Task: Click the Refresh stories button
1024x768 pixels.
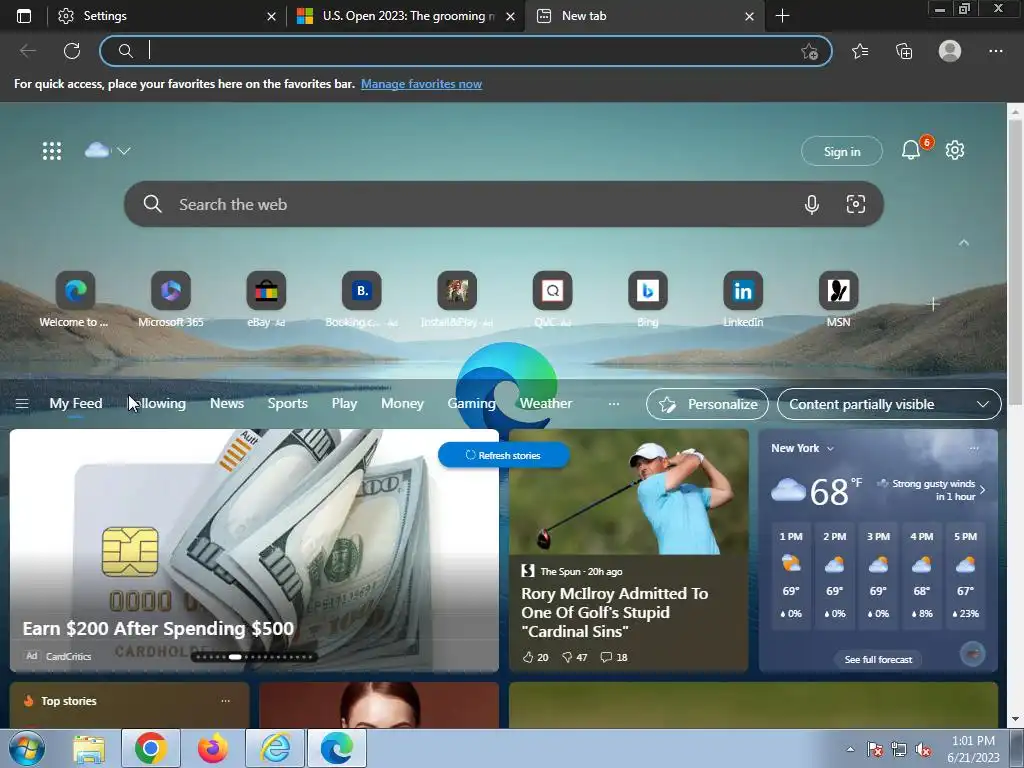Action: point(504,455)
